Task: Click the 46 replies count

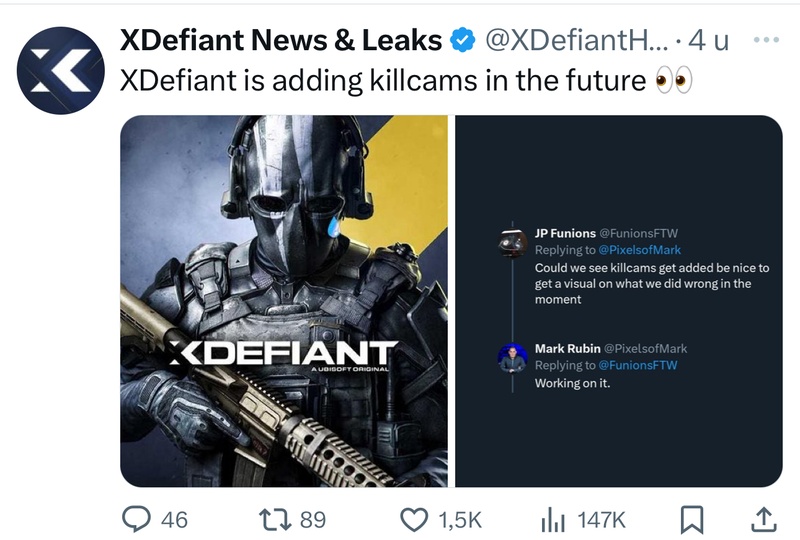Action: 174,519
